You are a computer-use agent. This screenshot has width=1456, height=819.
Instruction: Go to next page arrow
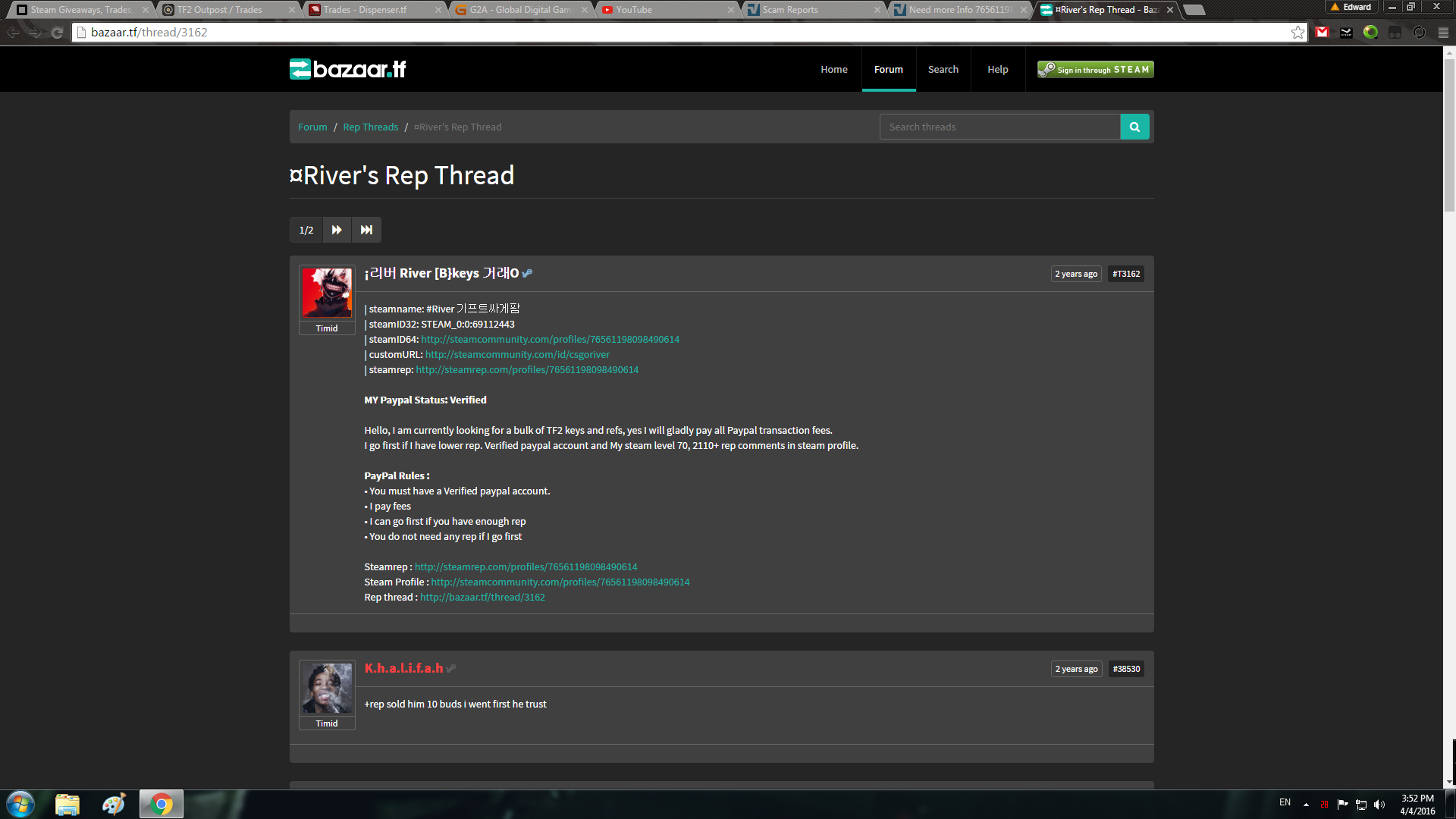[x=337, y=230]
